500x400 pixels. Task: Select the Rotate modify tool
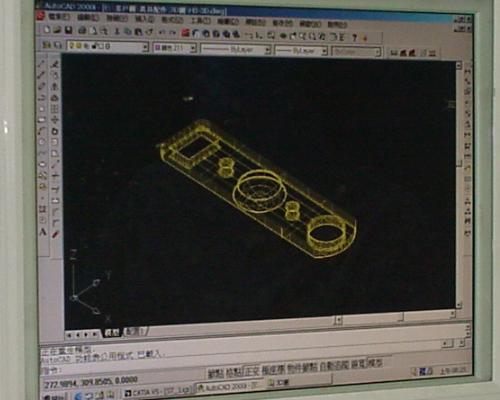[x=55, y=131]
